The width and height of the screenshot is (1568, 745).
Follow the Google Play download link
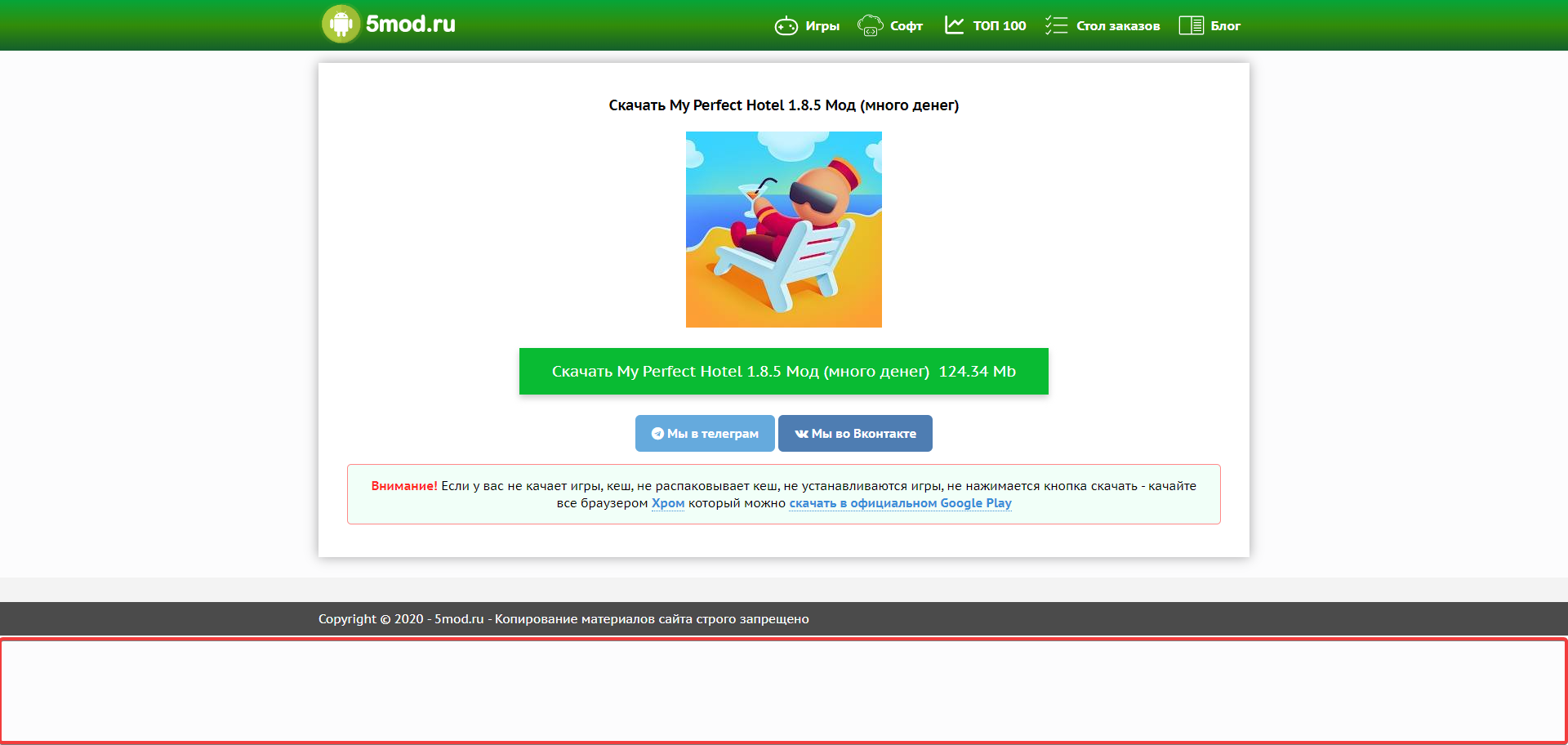point(900,503)
